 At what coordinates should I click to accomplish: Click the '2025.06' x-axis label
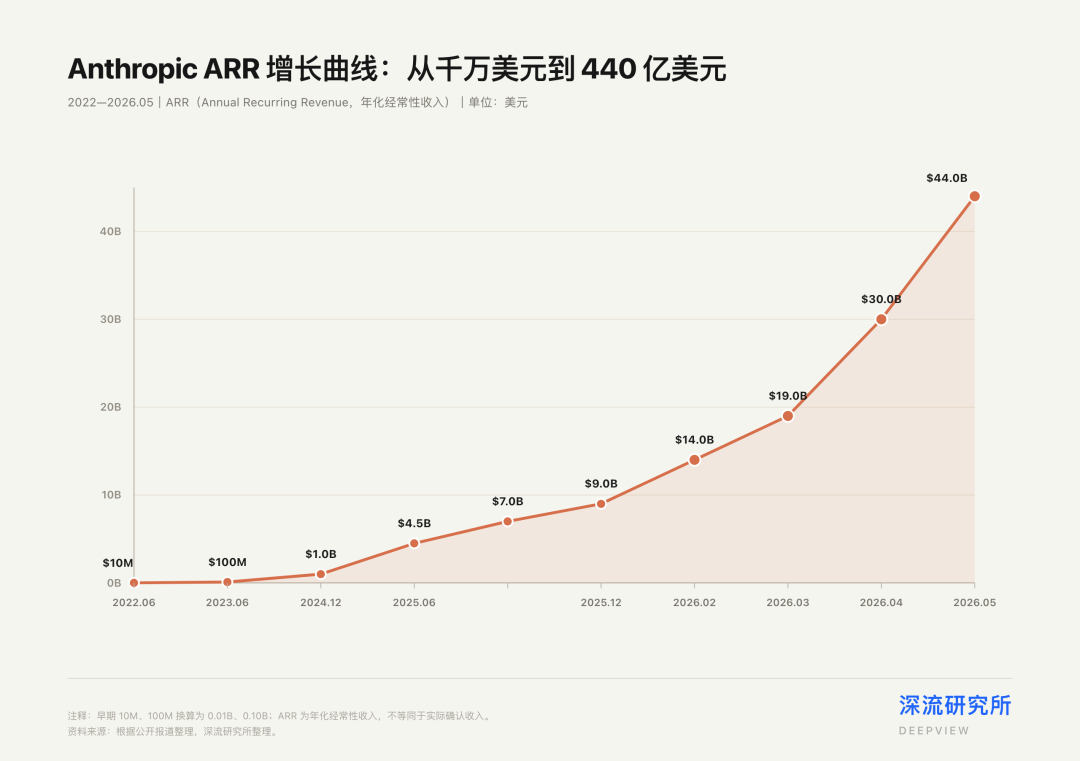(x=414, y=603)
